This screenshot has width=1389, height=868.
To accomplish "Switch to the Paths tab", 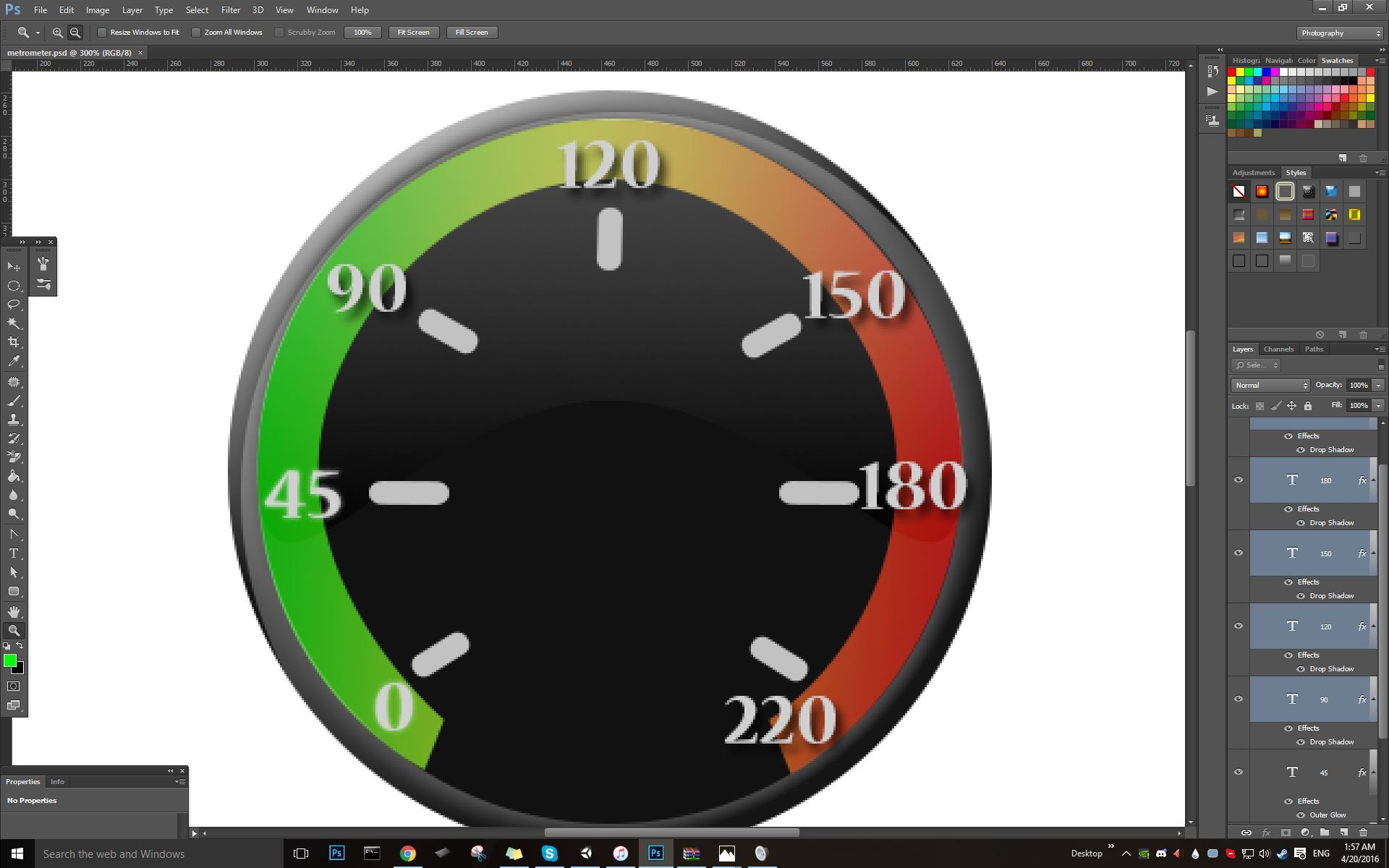I will [1314, 349].
